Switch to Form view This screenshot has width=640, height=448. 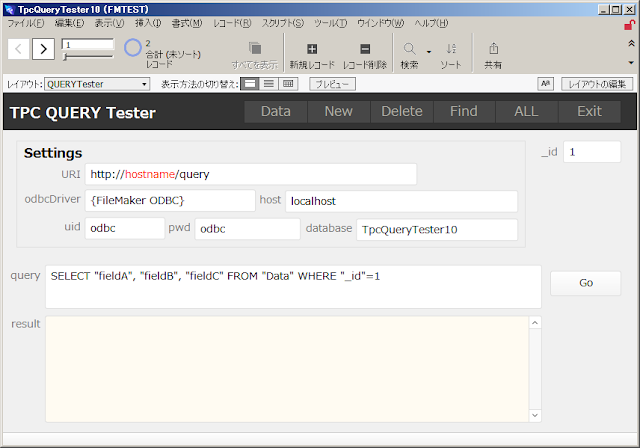(x=250, y=84)
